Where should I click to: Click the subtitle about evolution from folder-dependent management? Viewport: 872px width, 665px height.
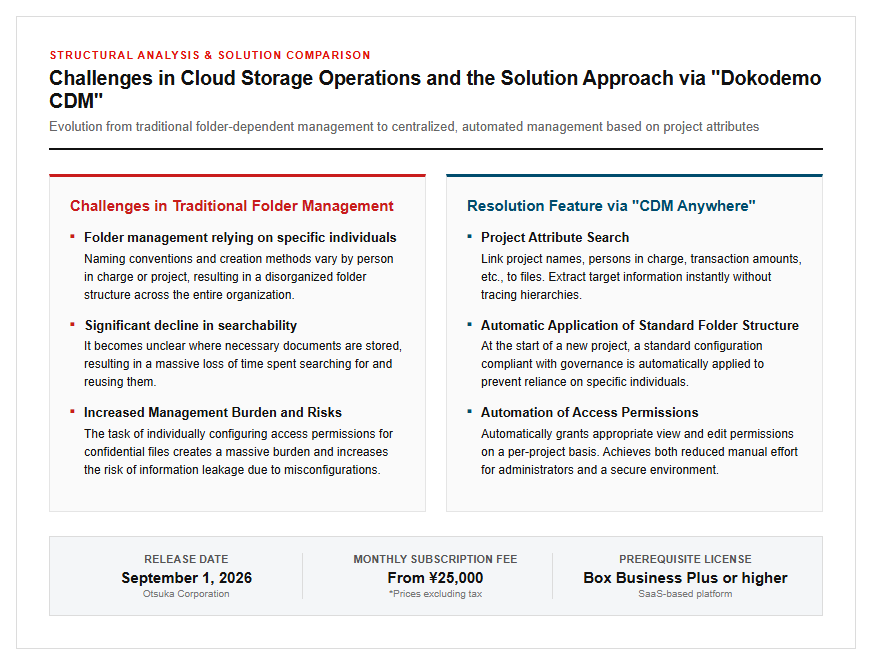(x=404, y=127)
